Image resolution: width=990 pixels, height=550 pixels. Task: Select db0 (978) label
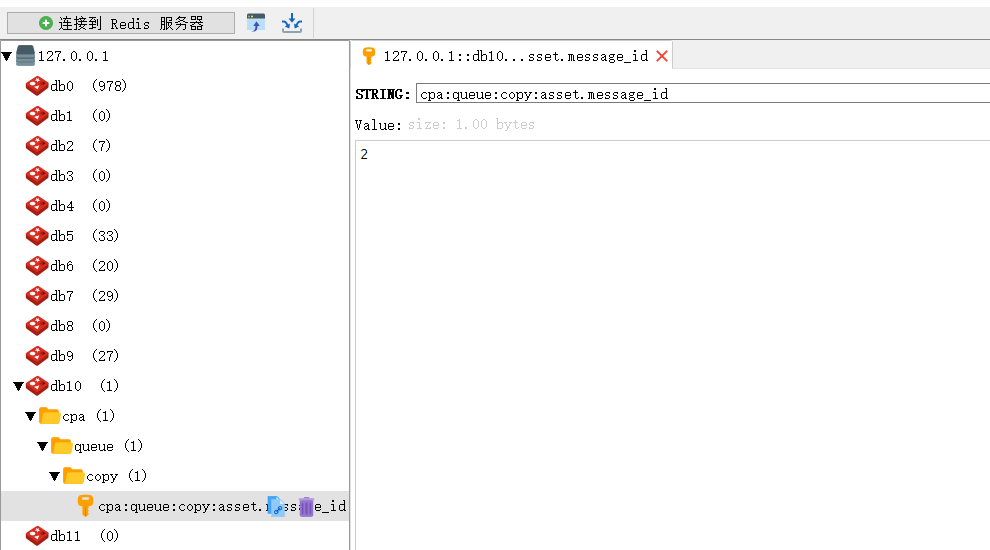(x=88, y=86)
